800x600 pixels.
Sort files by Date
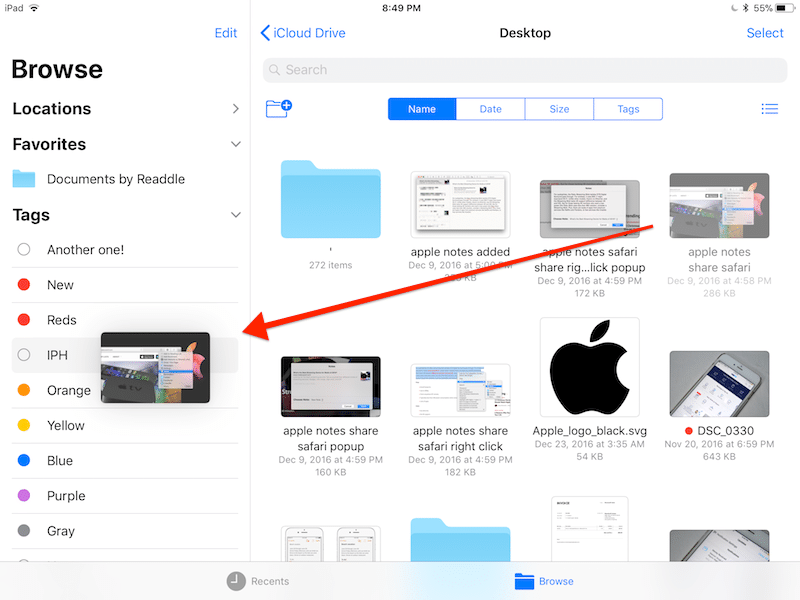[x=490, y=109]
